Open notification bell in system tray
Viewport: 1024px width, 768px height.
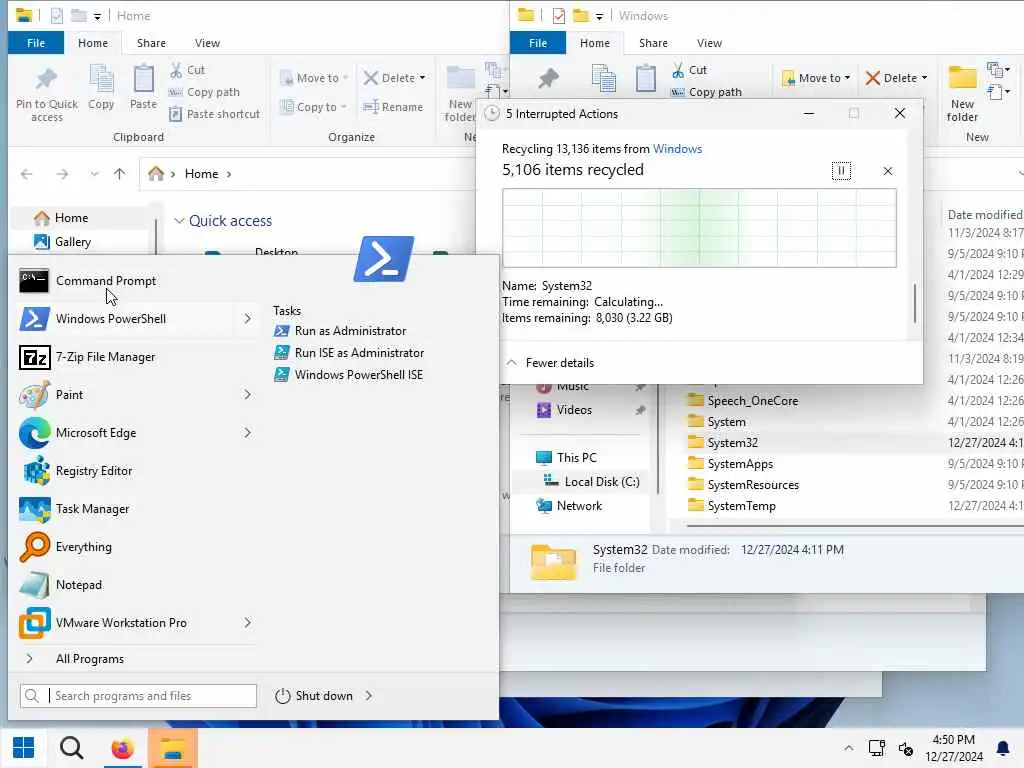(x=1002, y=748)
